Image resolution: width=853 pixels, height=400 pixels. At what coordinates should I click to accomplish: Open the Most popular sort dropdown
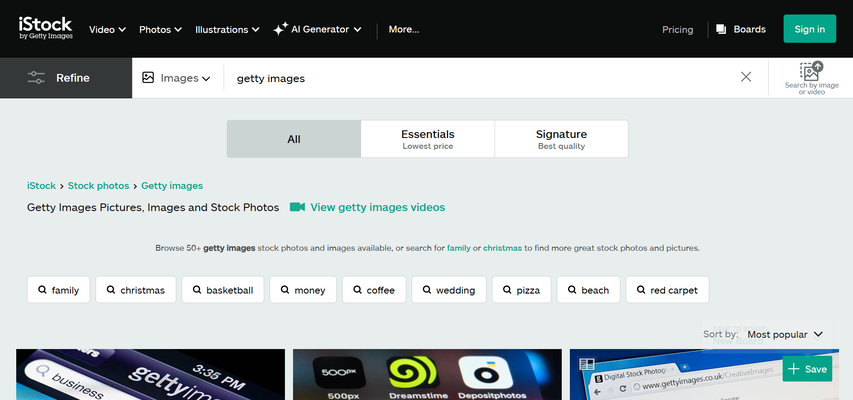coord(784,334)
